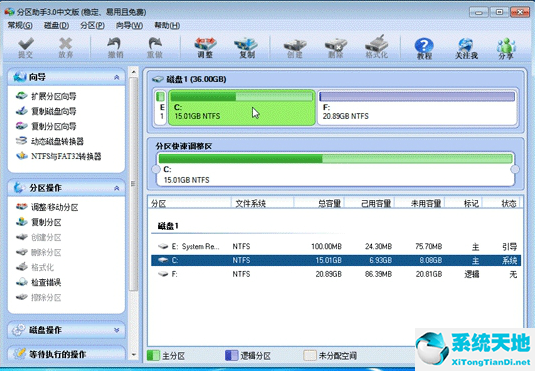This screenshot has height=371, width=535.
Task: Click the 关注我 toolbar icon
Action: pyautogui.click(x=466, y=48)
